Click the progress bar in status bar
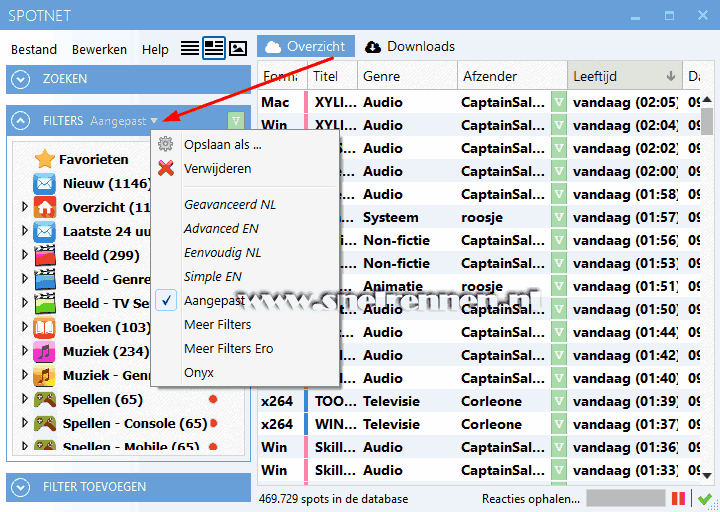This screenshot has width=720, height=512. click(x=626, y=498)
